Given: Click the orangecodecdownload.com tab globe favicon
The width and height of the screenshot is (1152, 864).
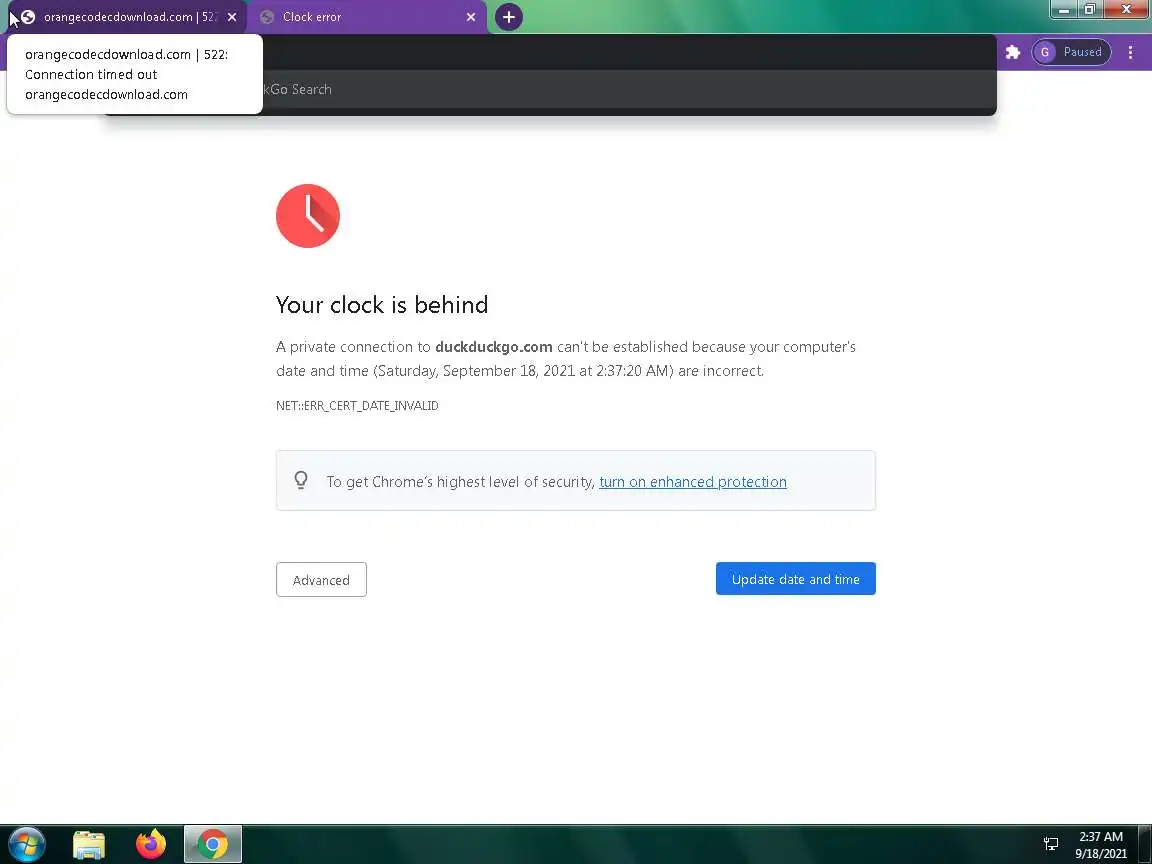Looking at the screenshot, I should coord(28,17).
